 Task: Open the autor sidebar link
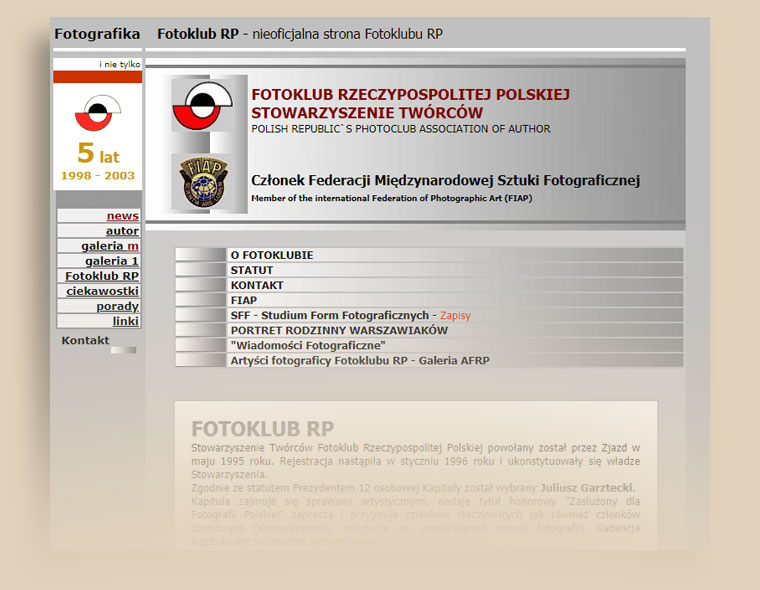click(x=122, y=231)
